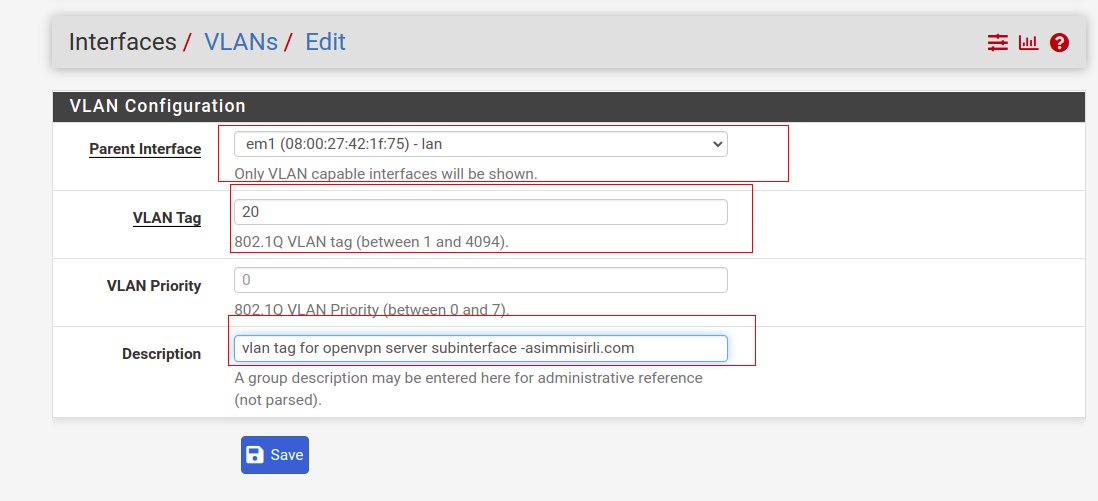1098x501 pixels.
Task: Go to the VLANs breadcrumb link
Action: click(x=241, y=42)
